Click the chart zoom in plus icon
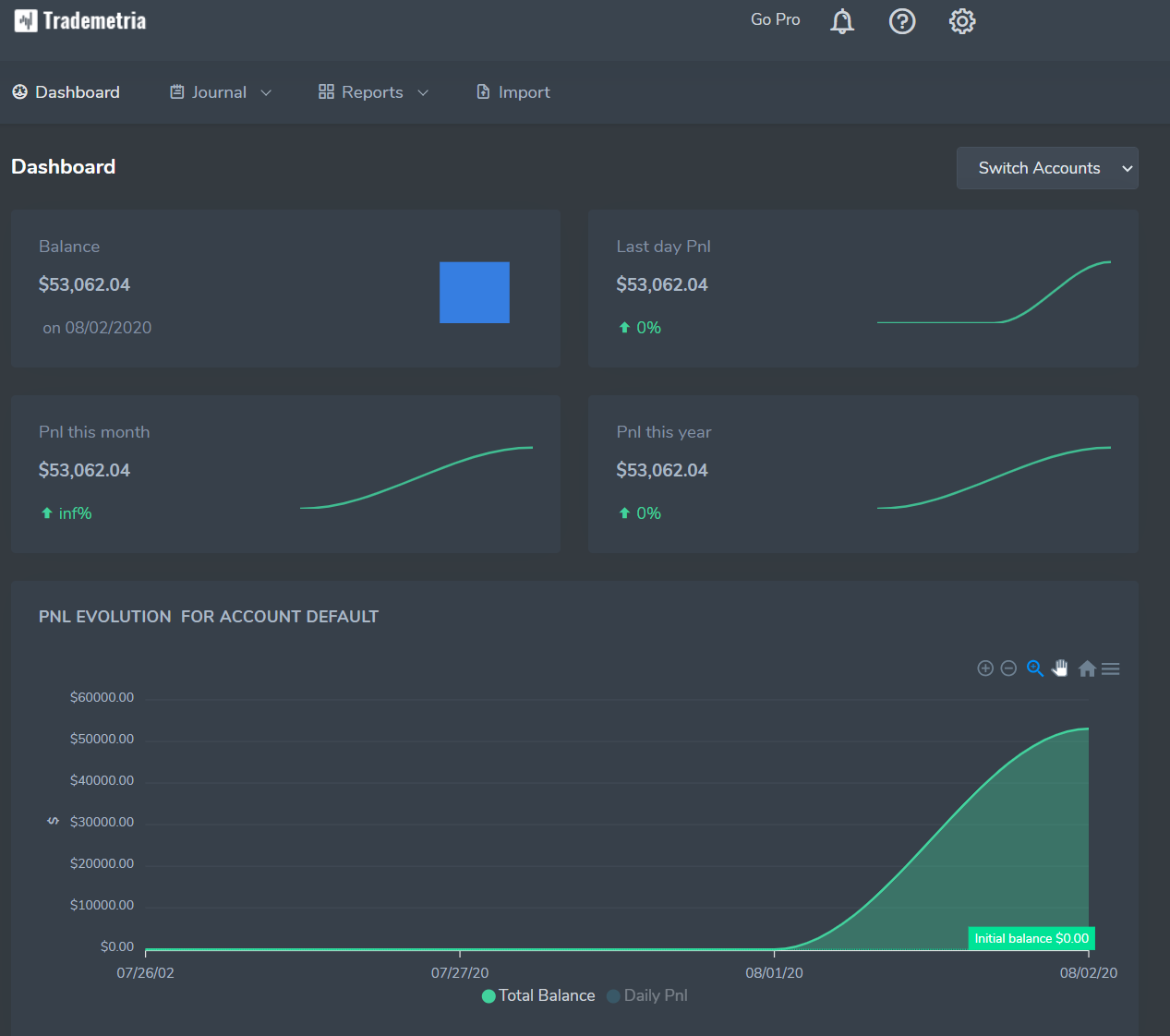 [x=985, y=669]
